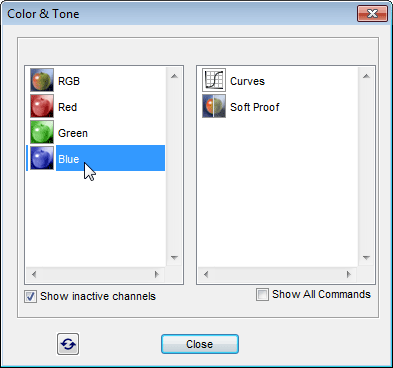The image size is (393, 368).
Task: Choose the Green channel apple icon
Action: (x=42, y=132)
